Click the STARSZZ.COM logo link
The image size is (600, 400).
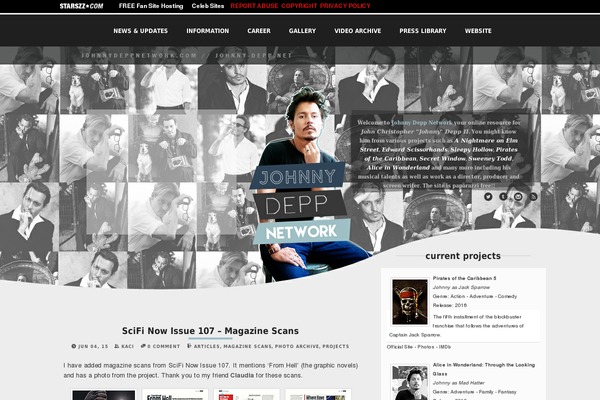pyautogui.click(x=81, y=6)
